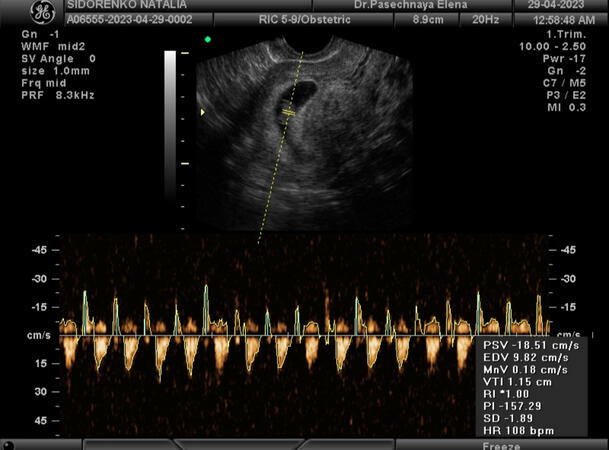This screenshot has height=450, width=609.
Task: Click the B-mode ultrasound image of the gestational sac
Action: tap(304, 132)
